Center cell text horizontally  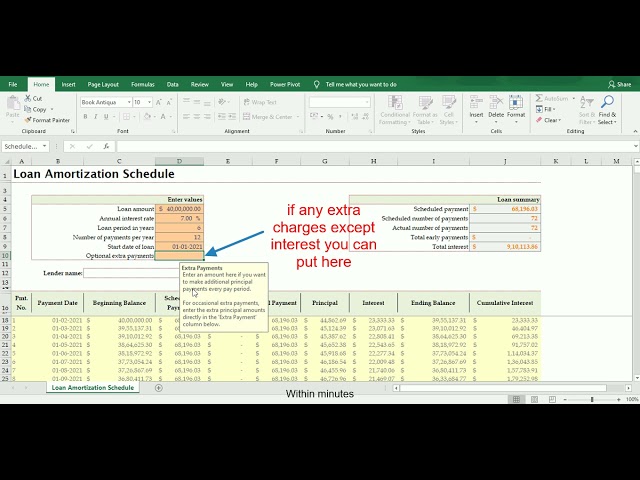pyautogui.click(x=197, y=117)
